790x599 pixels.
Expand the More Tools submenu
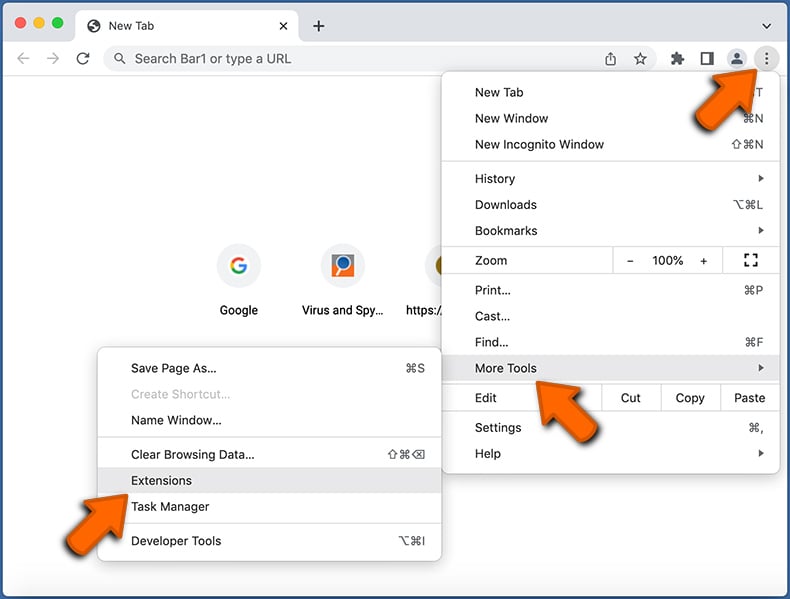pos(610,368)
